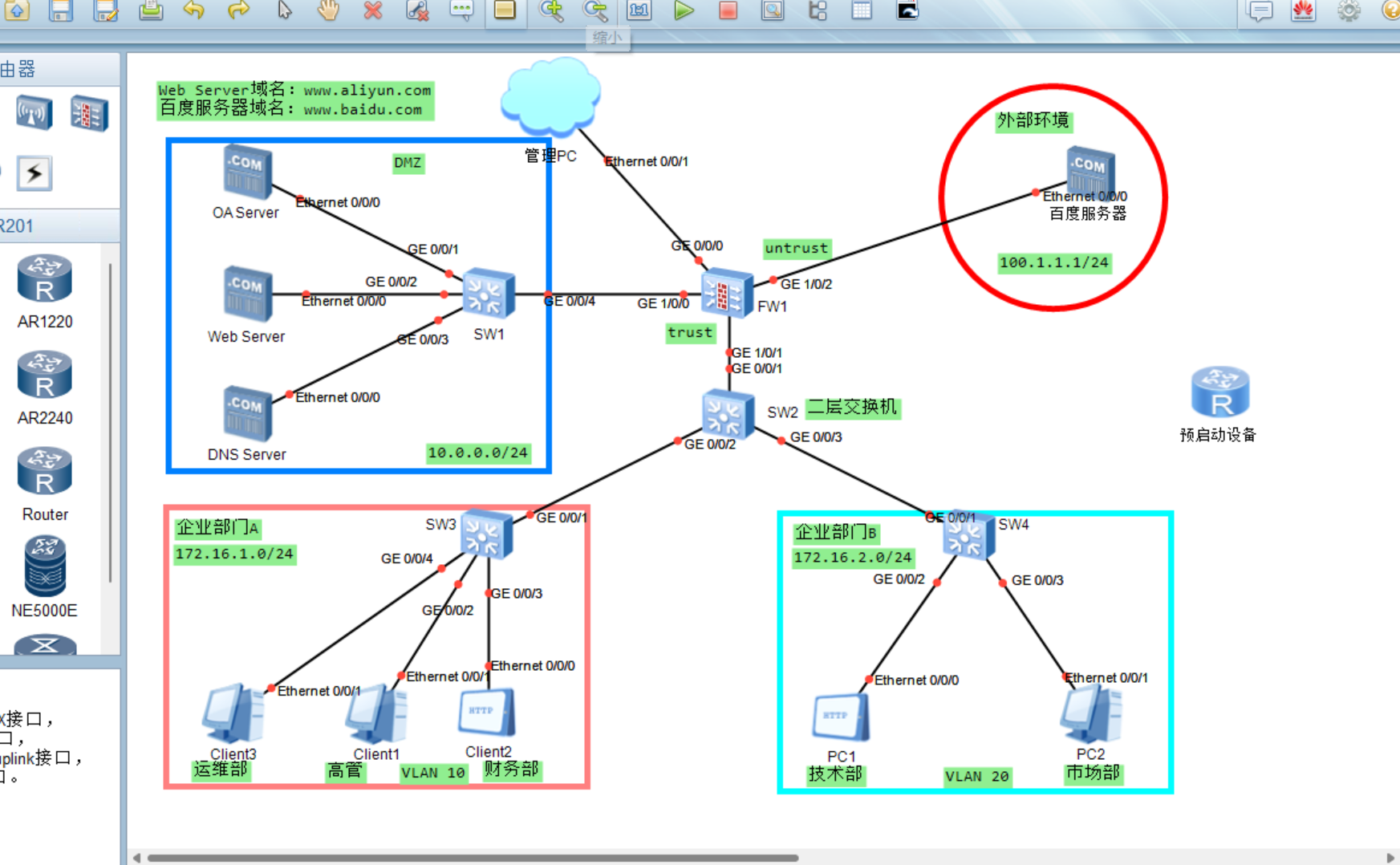The width and height of the screenshot is (1400, 865).
Task: Click the delete-all-connections icon
Action: 417,10
